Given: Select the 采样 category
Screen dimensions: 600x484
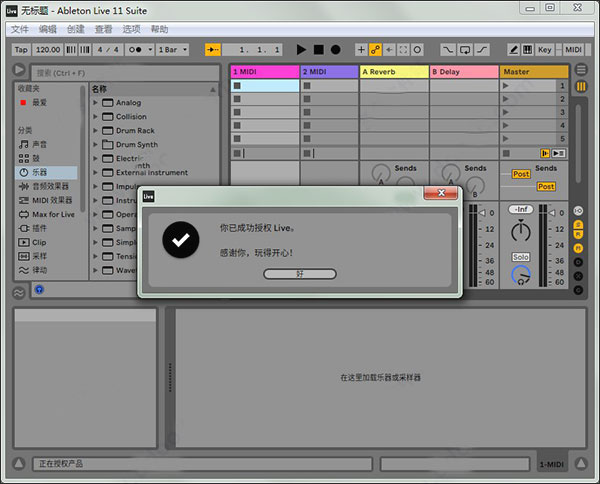Looking at the screenshot, I should (47, 256).
